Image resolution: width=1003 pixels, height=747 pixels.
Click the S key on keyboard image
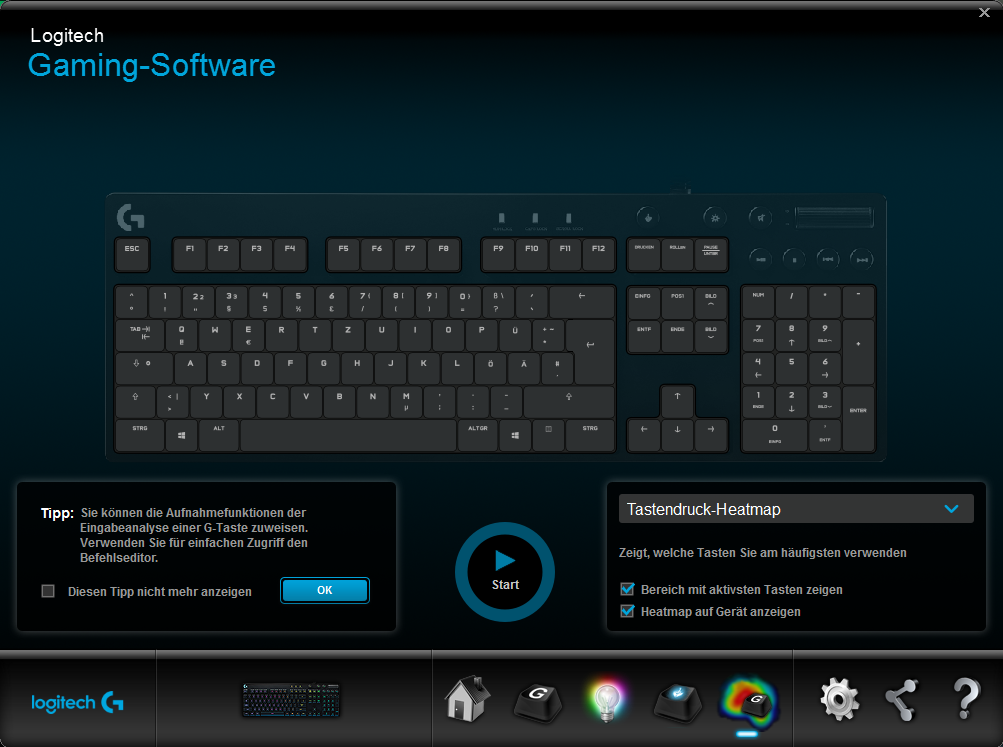(x=223, y=368)
